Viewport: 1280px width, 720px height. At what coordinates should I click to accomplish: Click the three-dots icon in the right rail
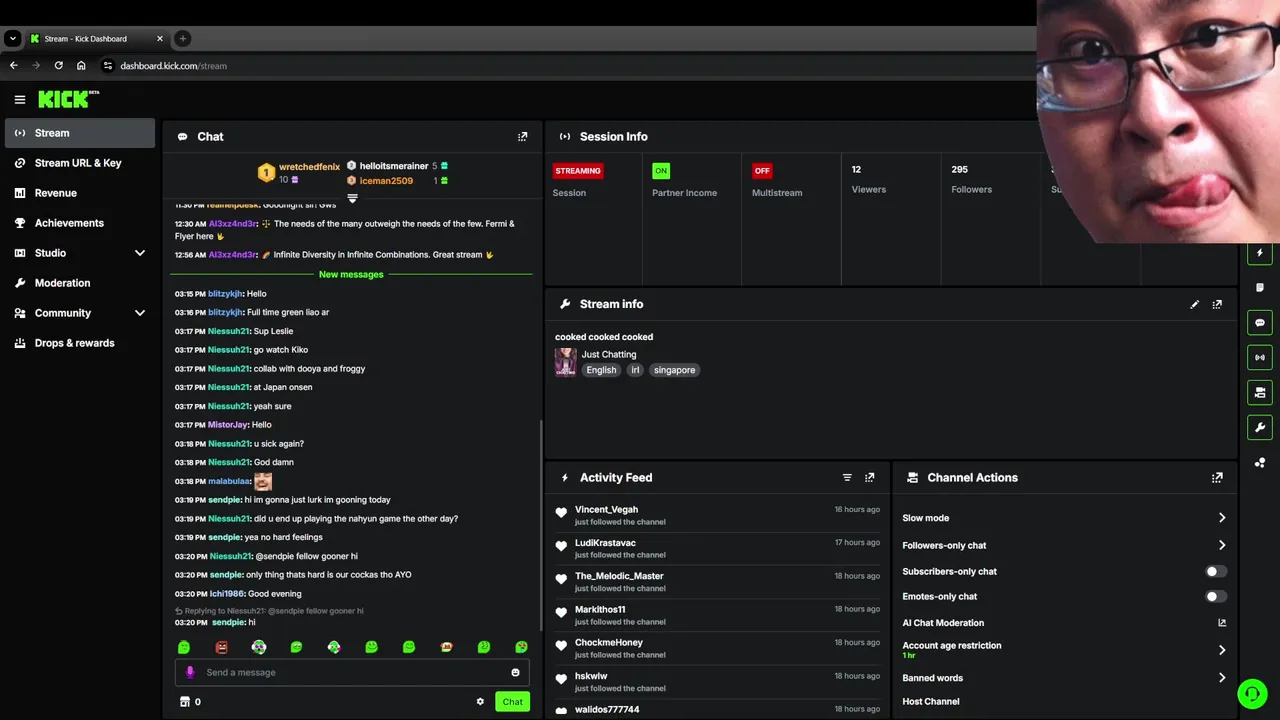pos(1260,462)
